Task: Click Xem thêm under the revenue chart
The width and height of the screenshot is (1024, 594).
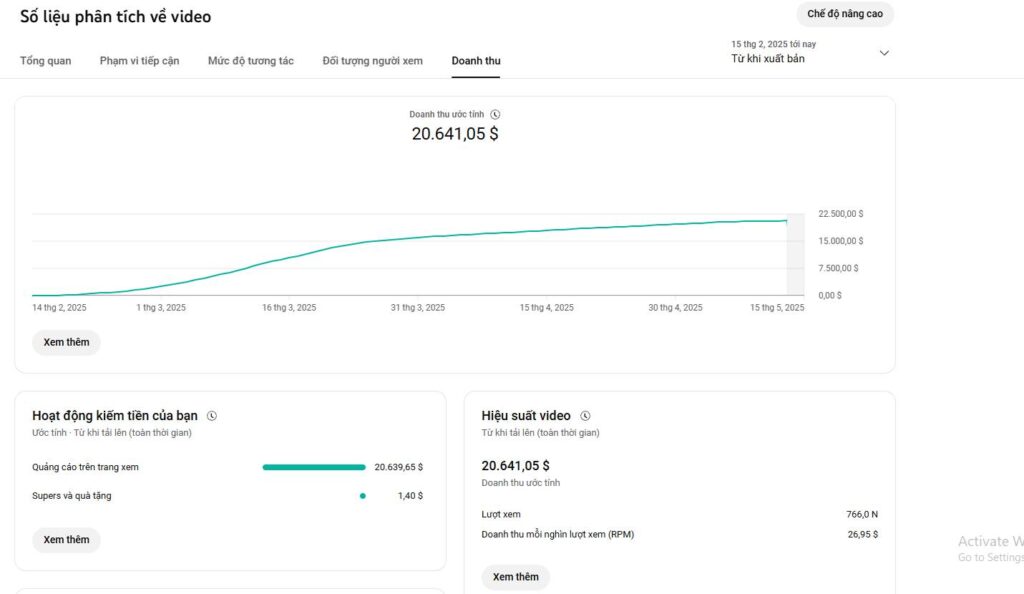Action: [67, 342]
